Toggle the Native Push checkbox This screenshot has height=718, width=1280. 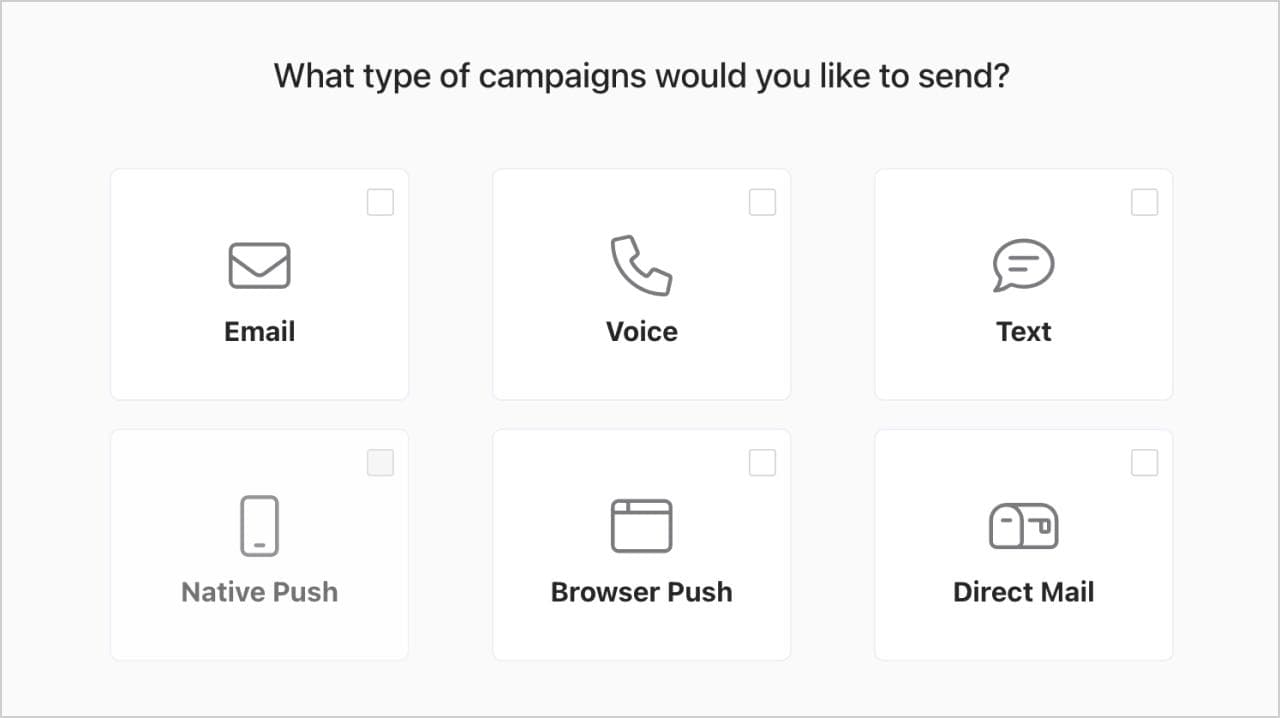[380, 463]
